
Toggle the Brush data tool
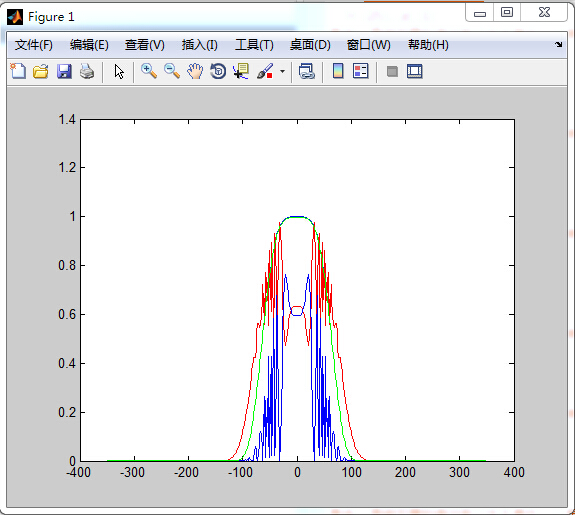[265, 71]
